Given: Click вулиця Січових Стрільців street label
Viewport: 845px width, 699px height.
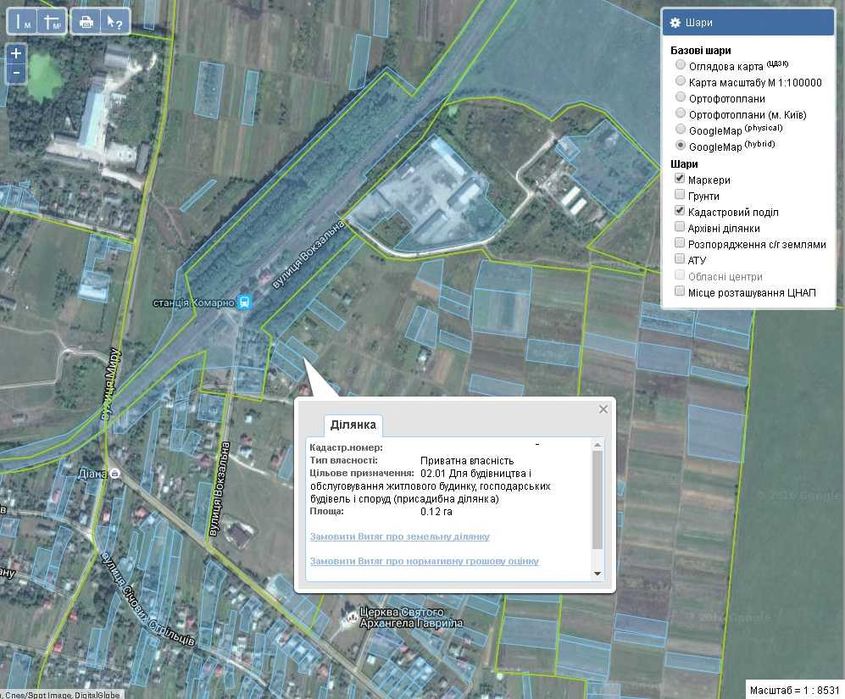Looking at the screenshot, I should coord(148,598).
